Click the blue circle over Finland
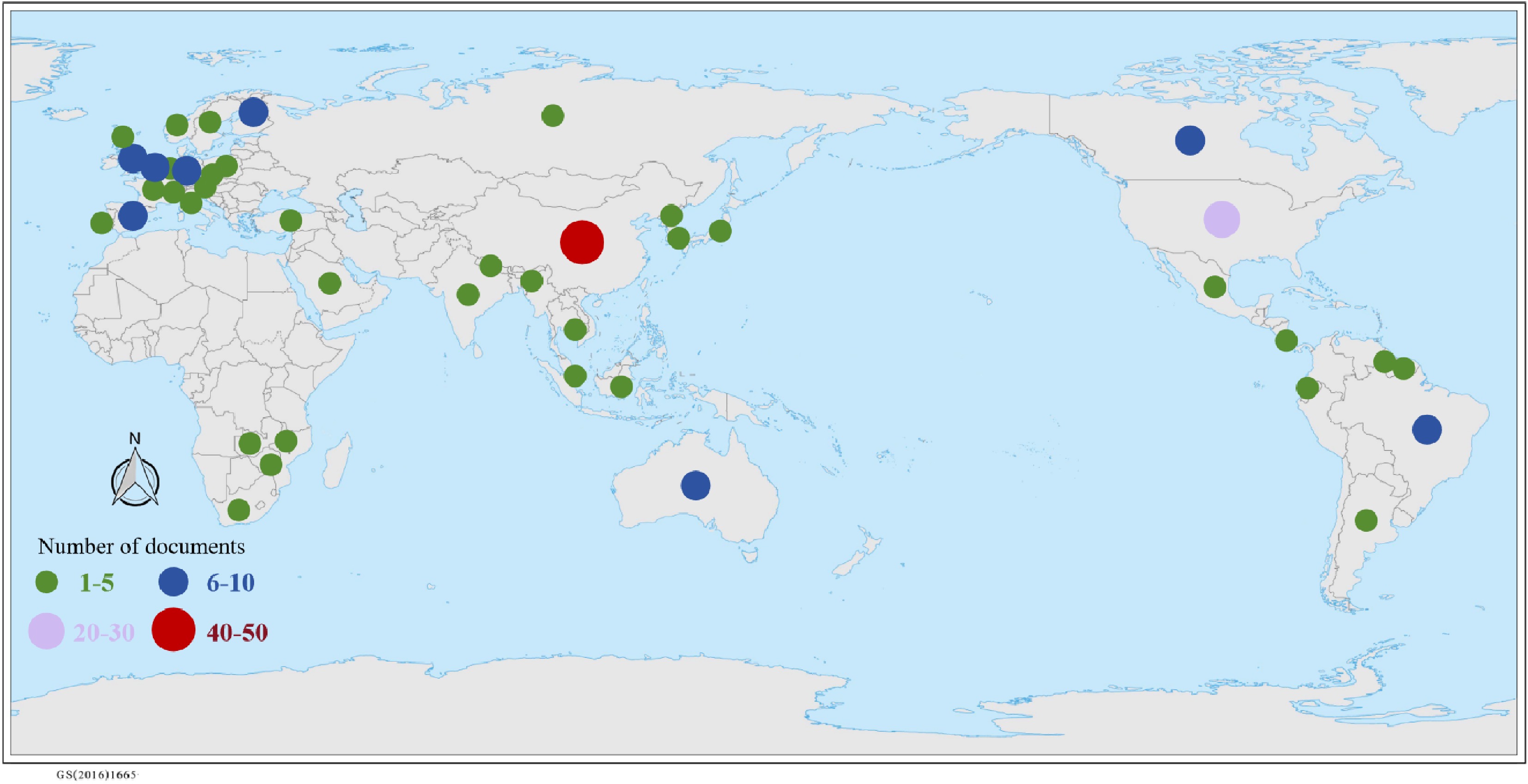The image size is (1528, 784). pyautogui.click(x=253, y=111)
